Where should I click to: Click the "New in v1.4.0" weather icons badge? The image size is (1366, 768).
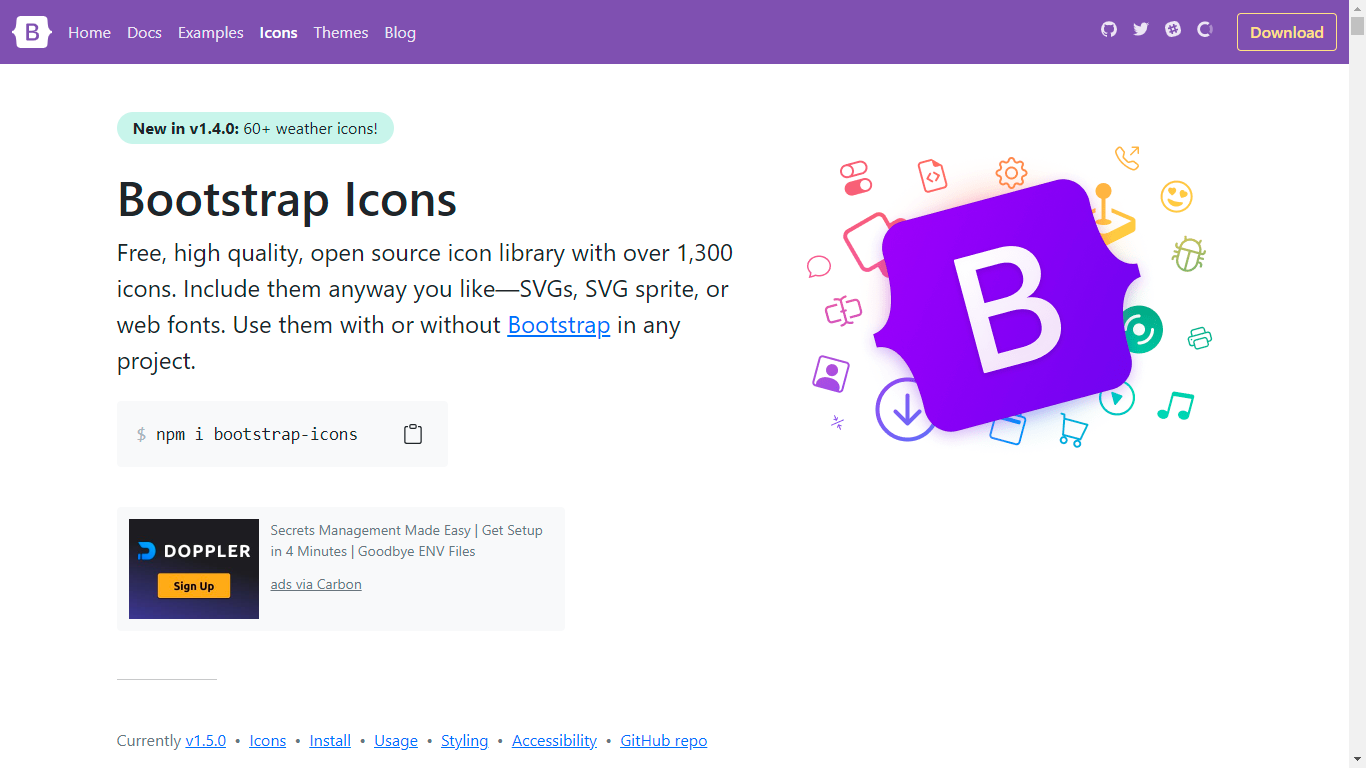coord(255,128)
